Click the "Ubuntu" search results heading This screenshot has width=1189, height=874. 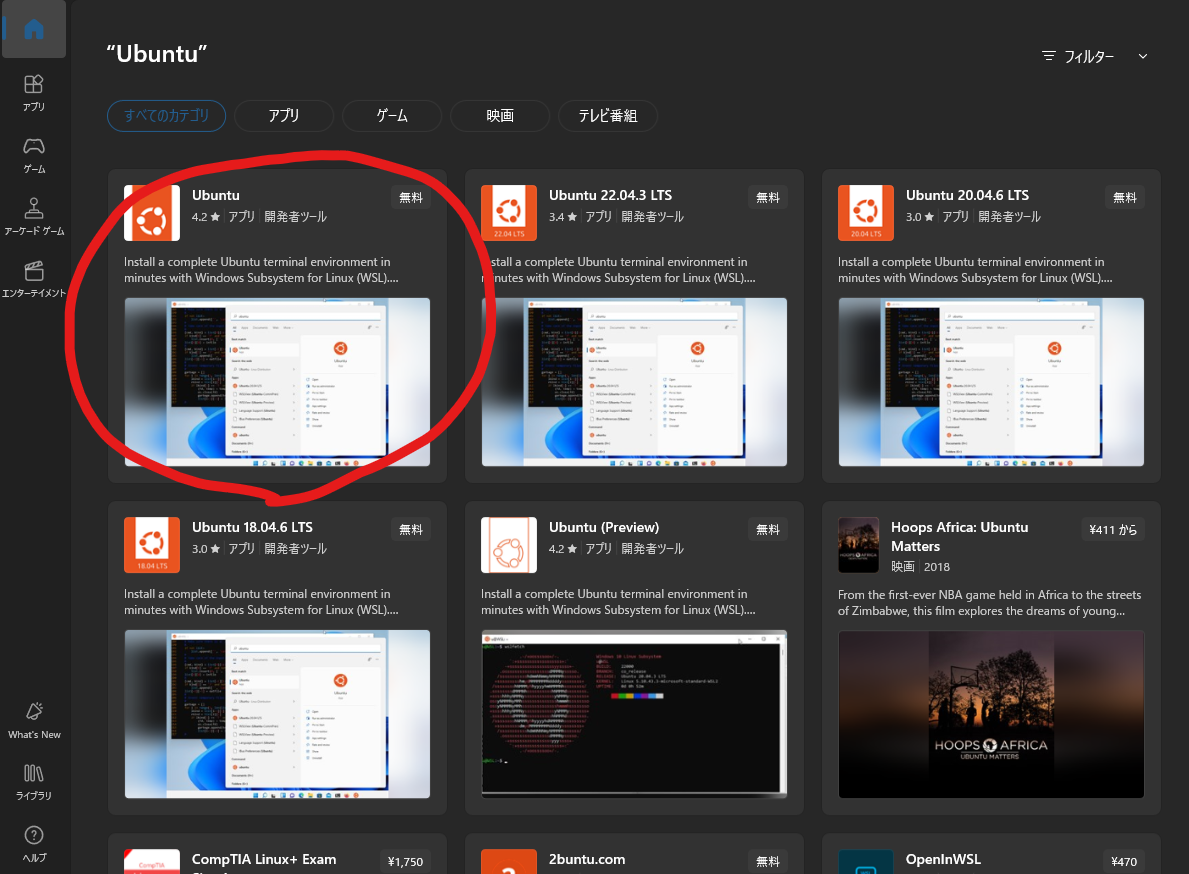[157, 54]
